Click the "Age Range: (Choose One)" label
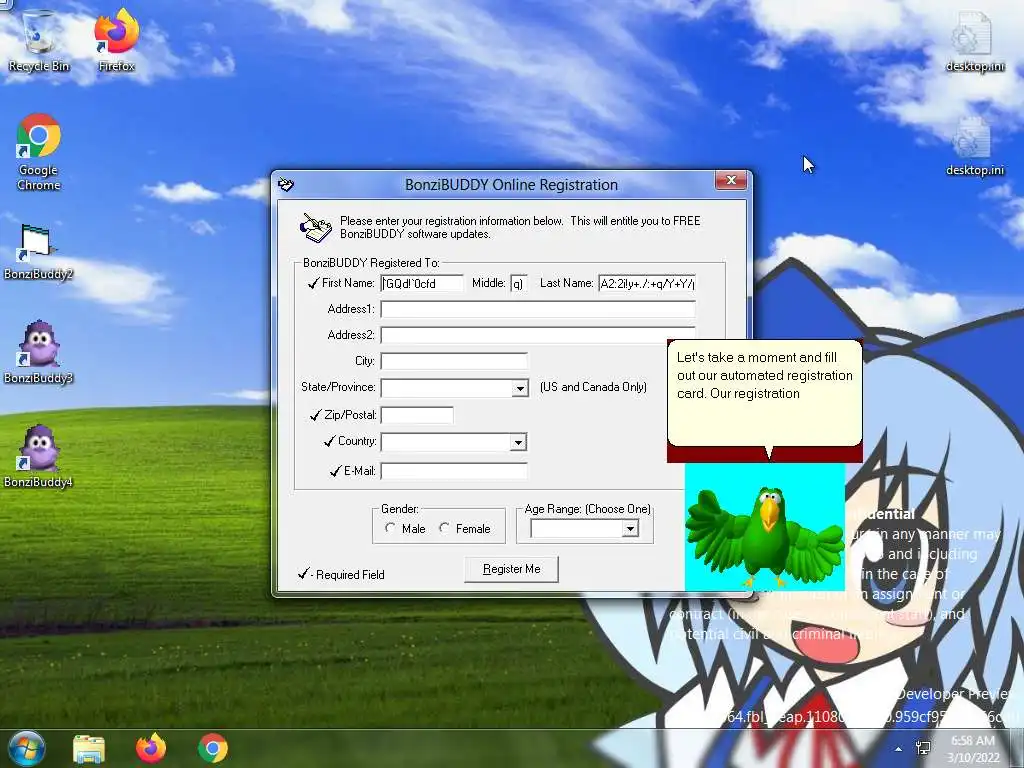Image resolution: width=1024 pixels, height=768 pixels. pyautogui.click(x=588, y=509)
